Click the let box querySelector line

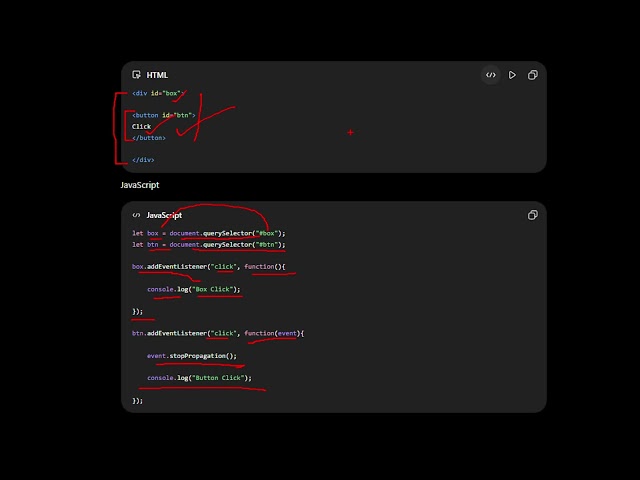tap(209, 233)
